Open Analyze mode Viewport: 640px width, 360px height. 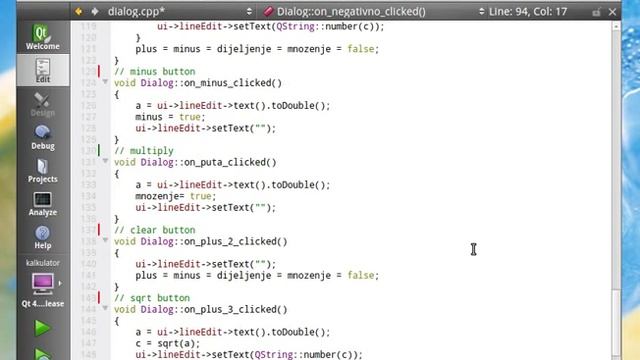pos(43,204)
